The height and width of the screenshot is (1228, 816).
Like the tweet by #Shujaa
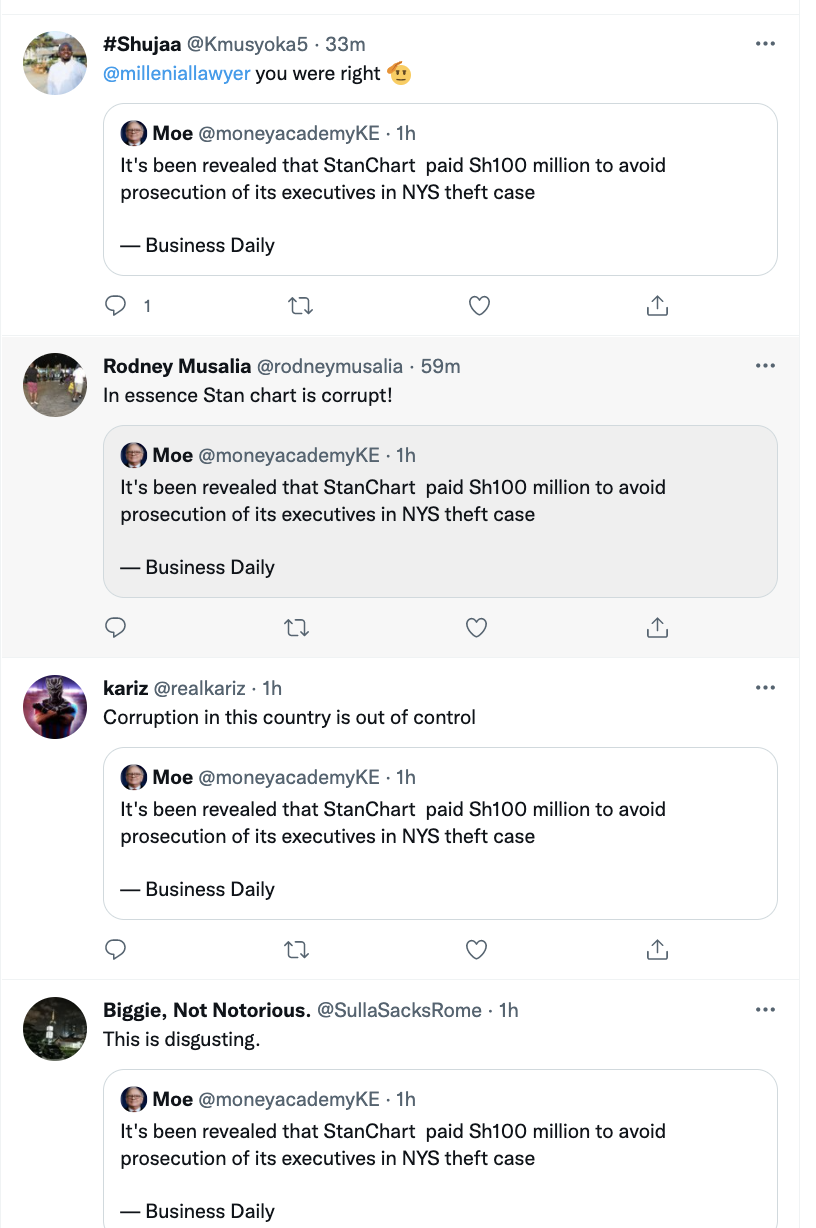(x=479, y=306)
